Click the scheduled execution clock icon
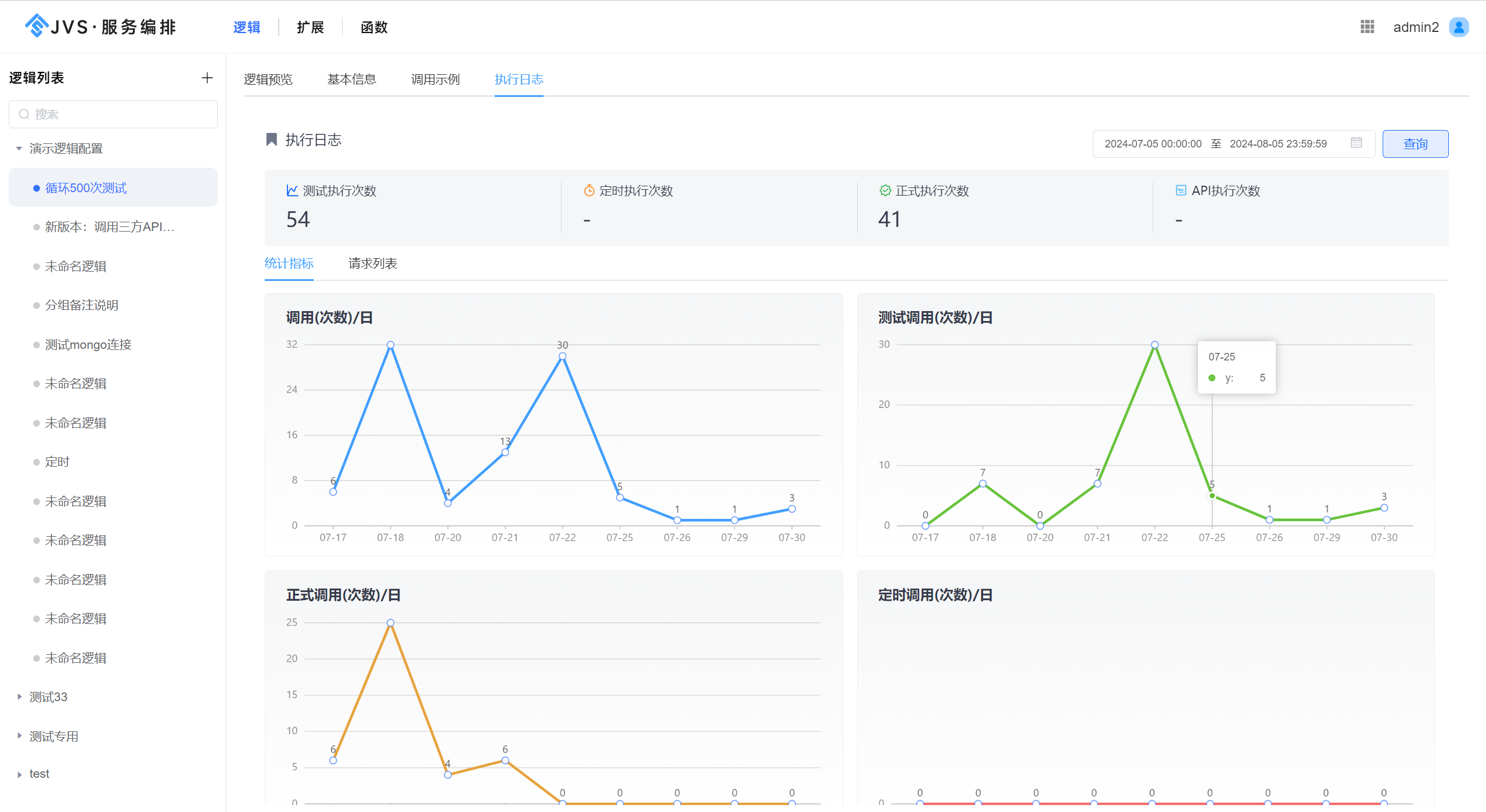The image size is (1486, 812). click(589, 190)
